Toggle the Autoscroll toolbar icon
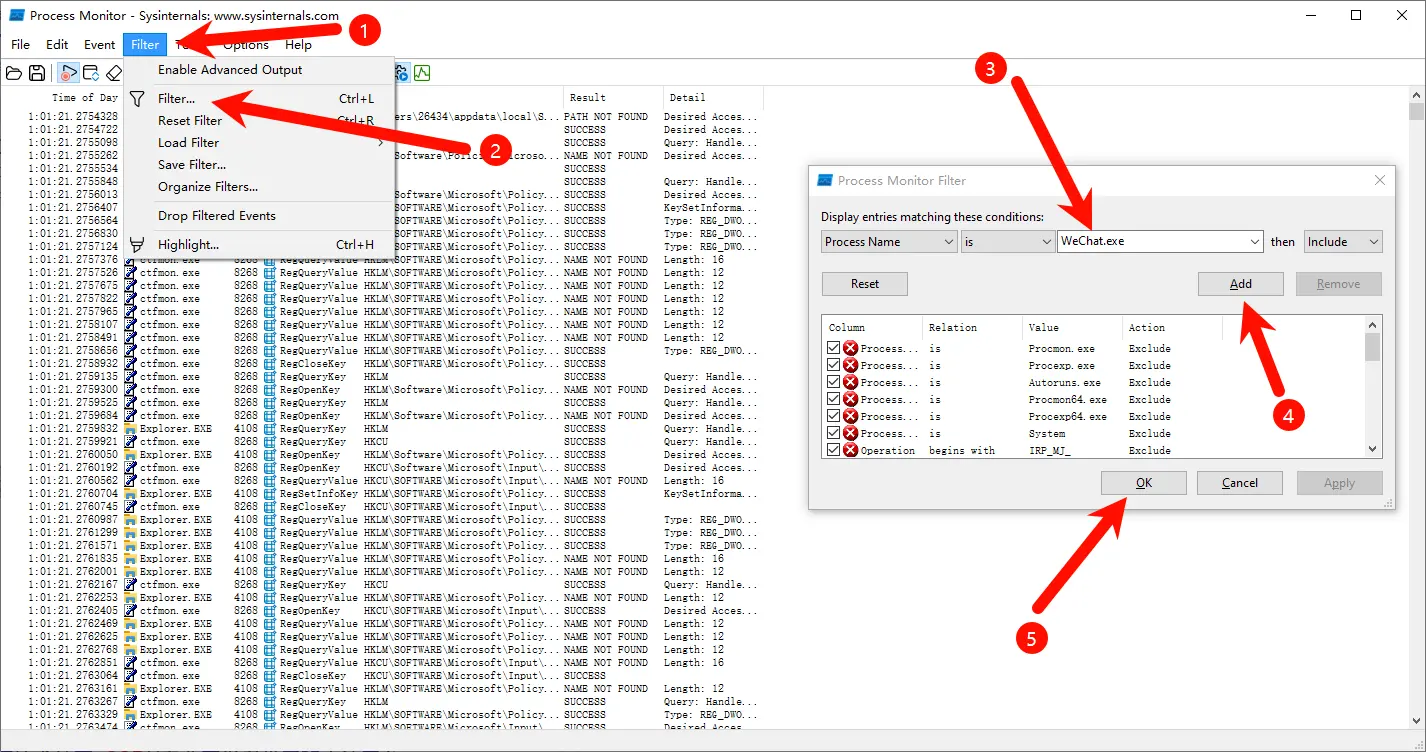This screenshot has height=752, width=1426. point(91,73)
